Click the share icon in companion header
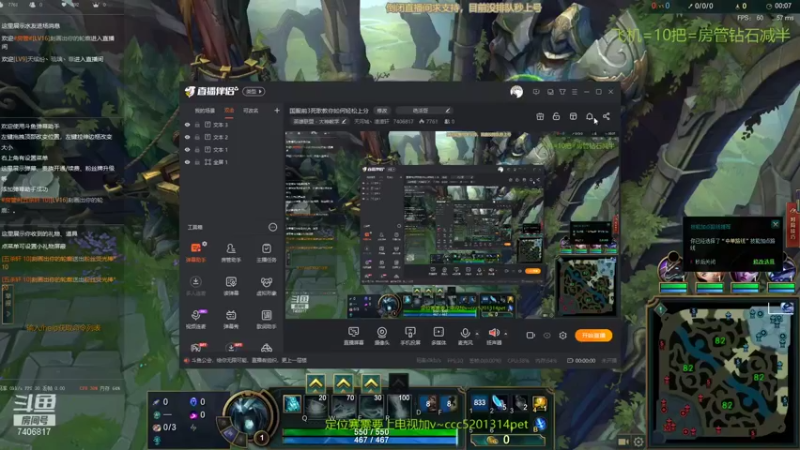This screenshot has height=450, width=800. [606, 117]
